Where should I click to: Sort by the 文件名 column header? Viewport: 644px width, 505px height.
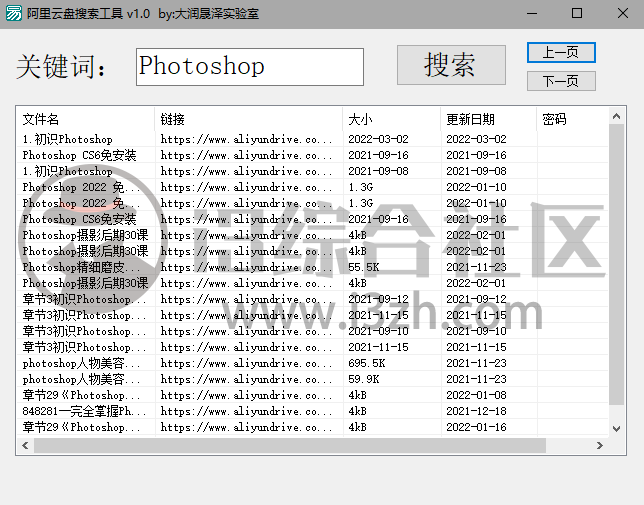point(85,119)
